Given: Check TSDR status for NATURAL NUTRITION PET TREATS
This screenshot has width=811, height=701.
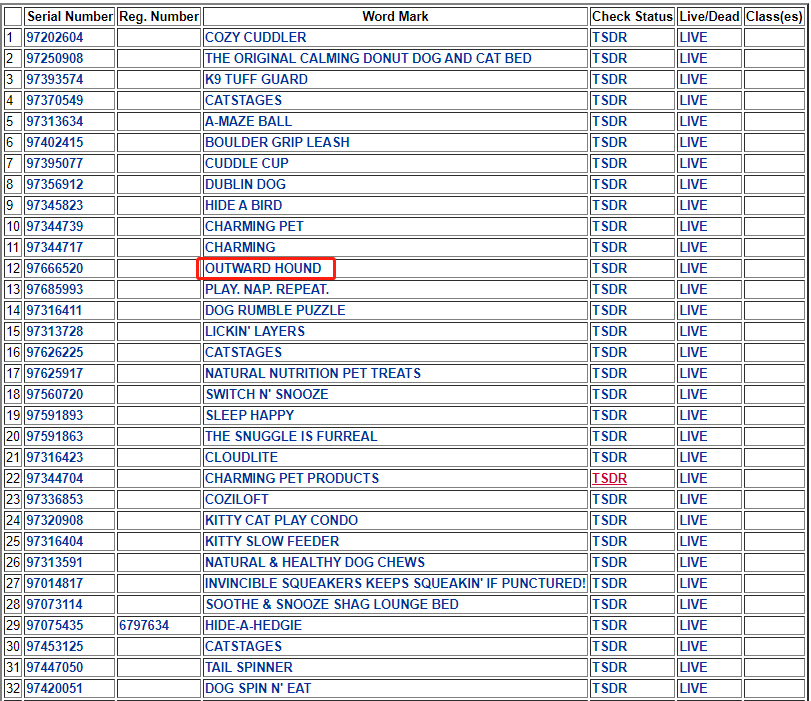Looking at the screenshot, I should tap(609, 374).
